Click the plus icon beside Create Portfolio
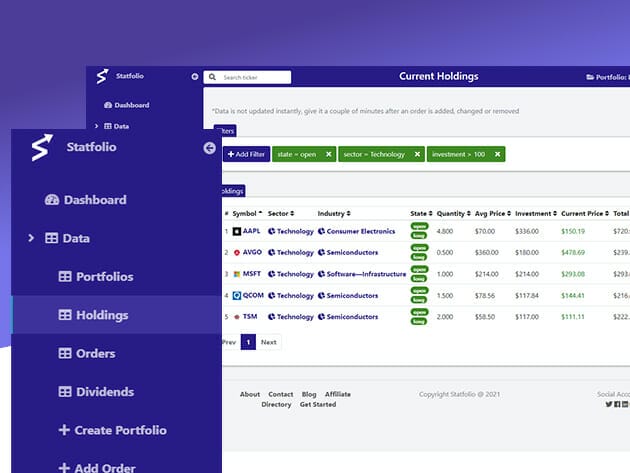Viewport: 630px width, 473px height. 64,430
